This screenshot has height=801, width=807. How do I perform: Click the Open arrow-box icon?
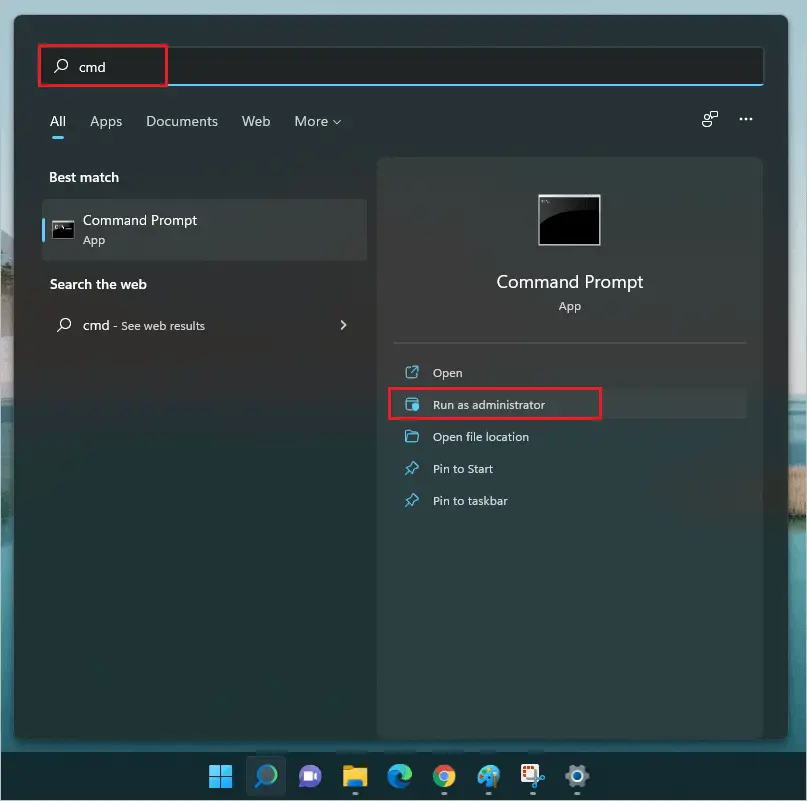pyautogui.click(x=412, y=372)
